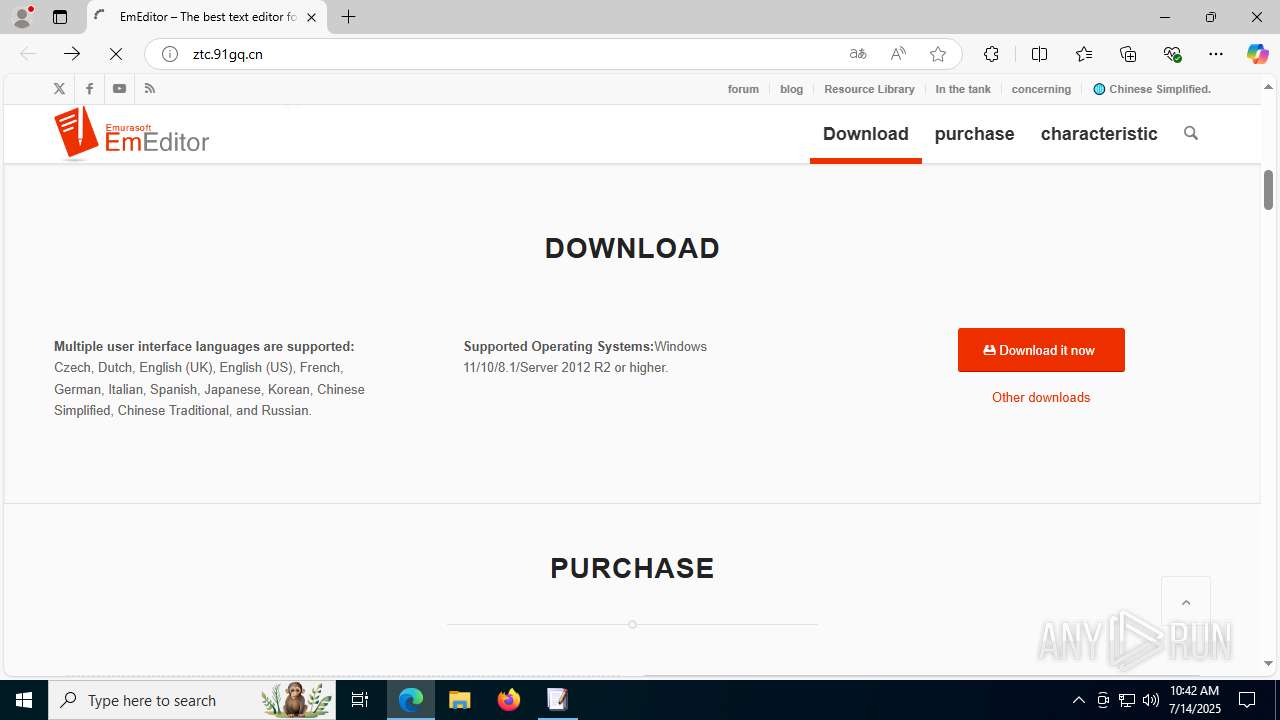This screenshot has width=1280, height=720.
Task: Open the Other downloads link
Action: pos(1041,397)
